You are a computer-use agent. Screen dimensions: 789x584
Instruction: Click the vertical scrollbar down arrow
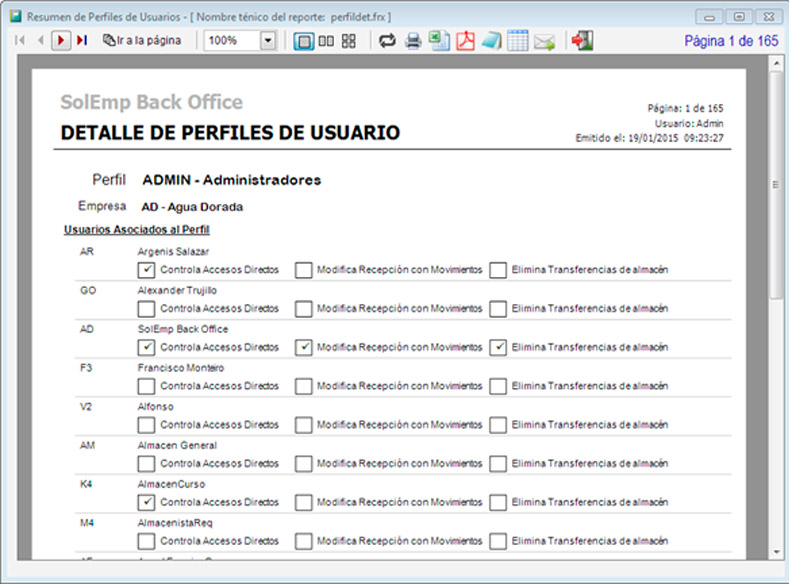[775, 552]
